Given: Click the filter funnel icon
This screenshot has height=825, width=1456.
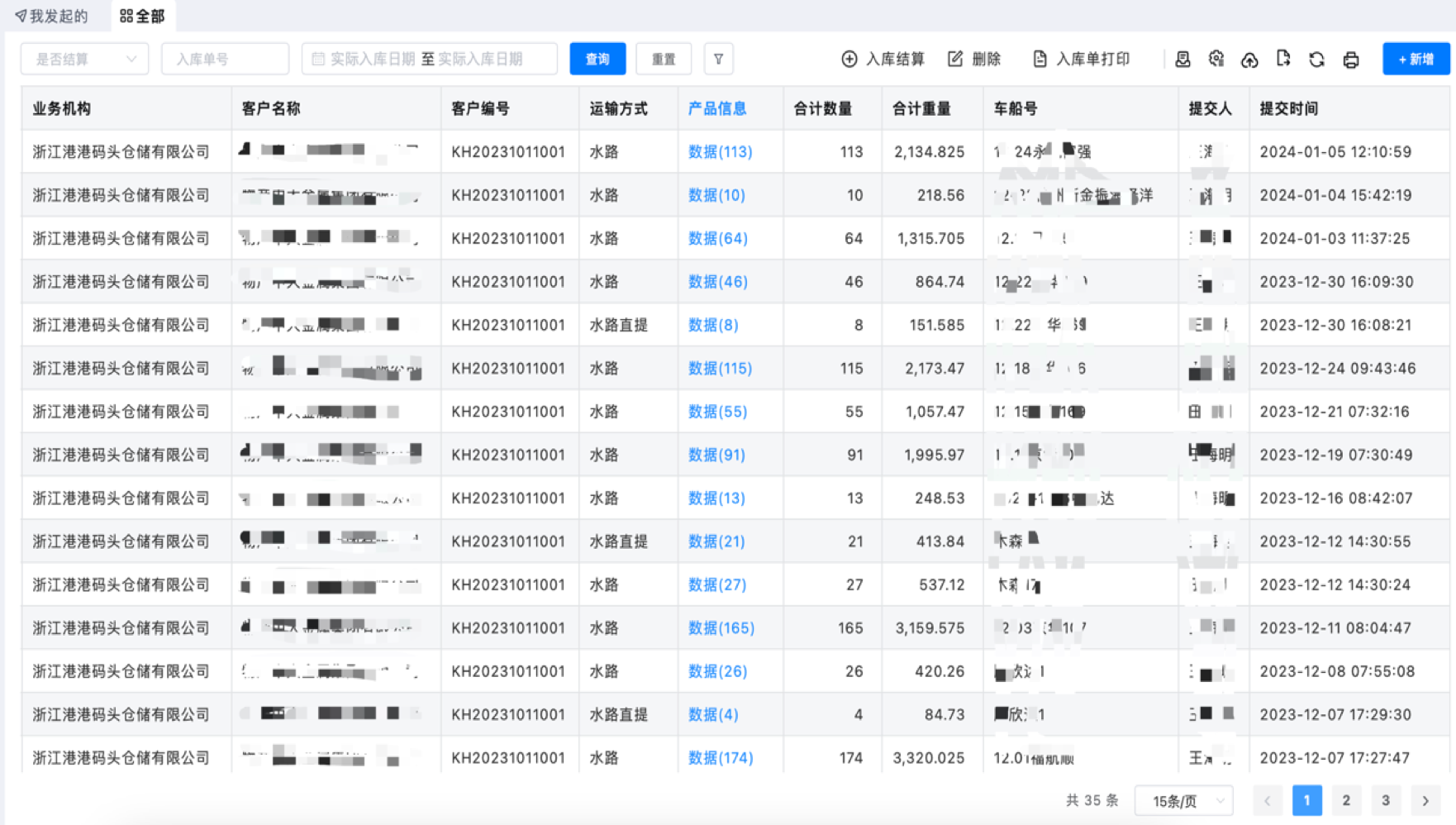Looking at the screenshot, I should coord(718,59).
